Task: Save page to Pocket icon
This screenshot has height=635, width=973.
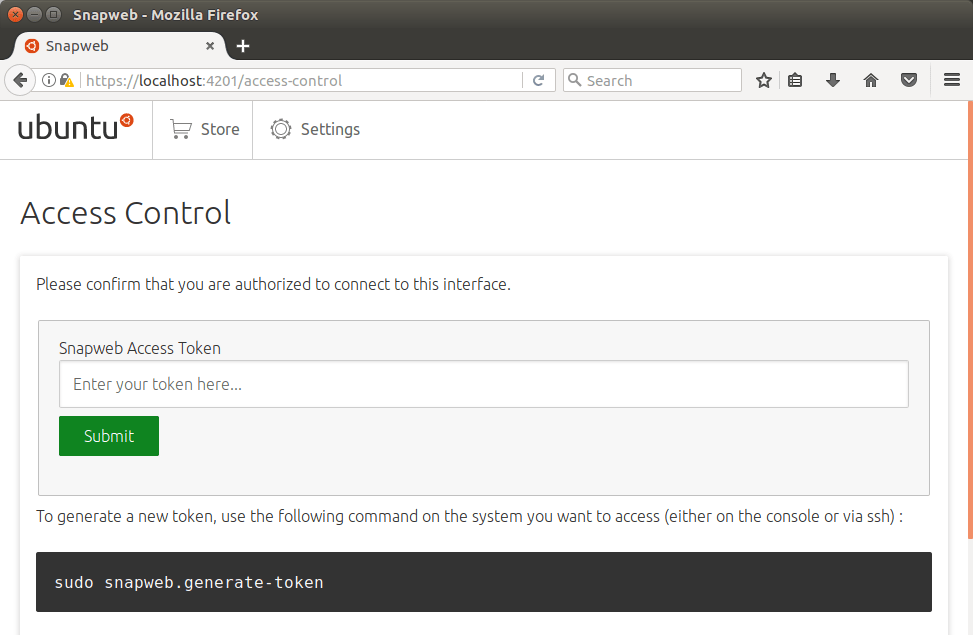Action: tap(909, 80)
